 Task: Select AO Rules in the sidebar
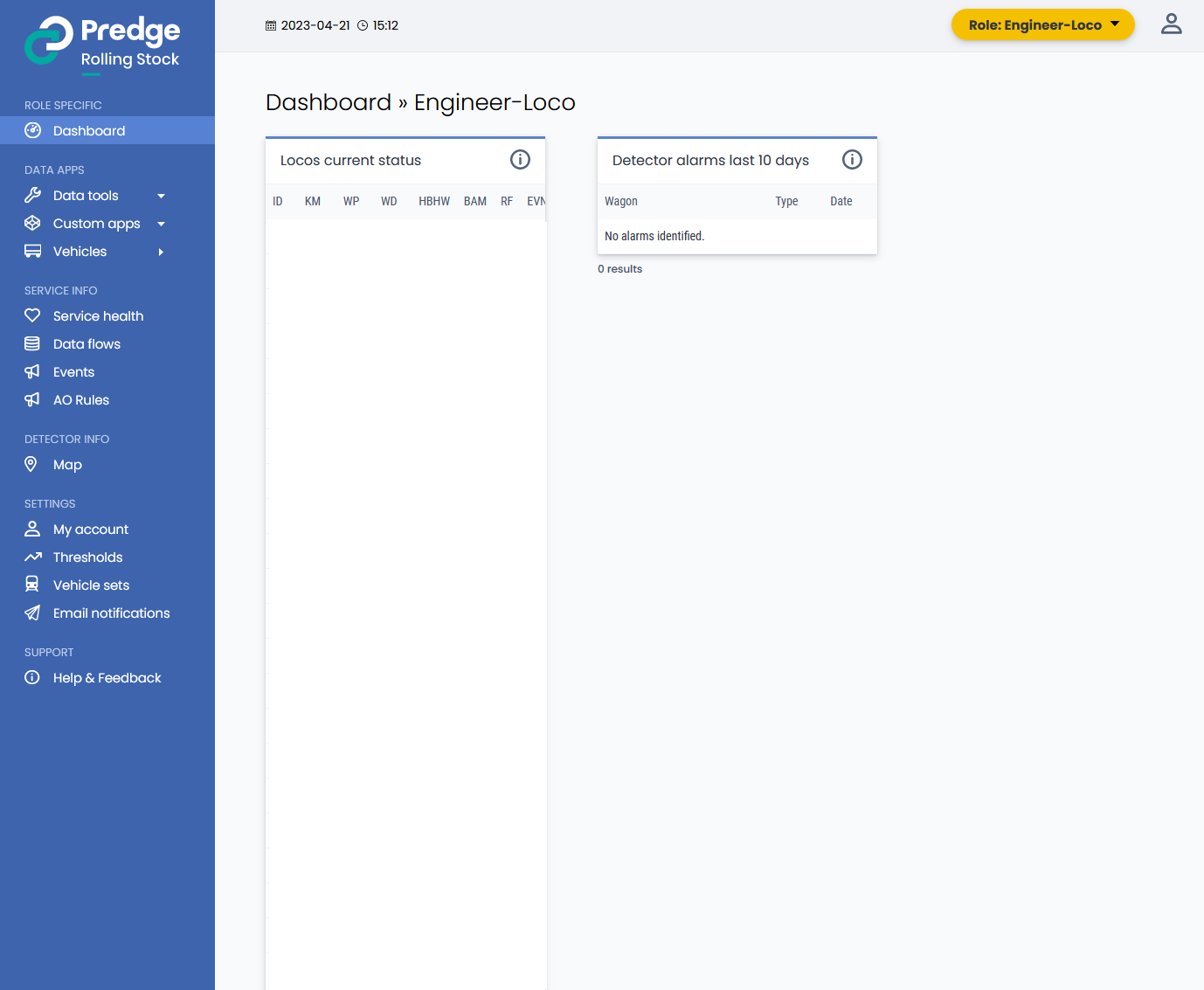81,399
